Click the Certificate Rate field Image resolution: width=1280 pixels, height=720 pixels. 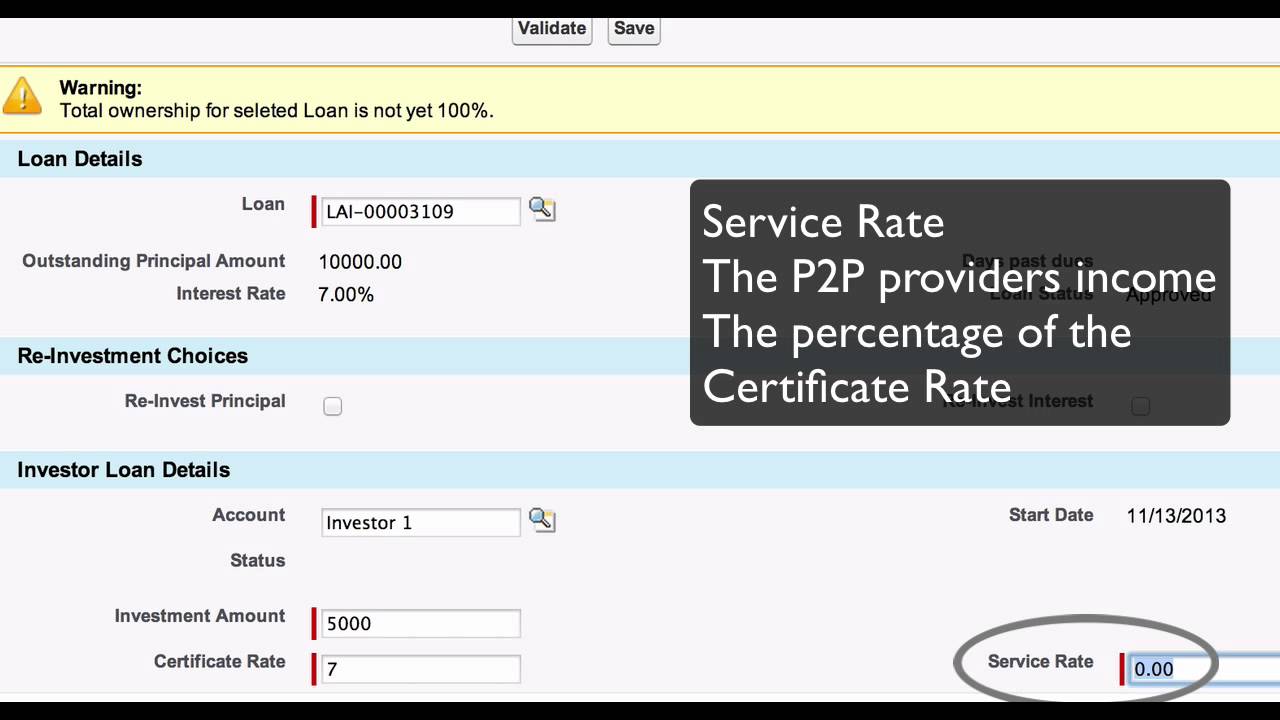point(421,669)
